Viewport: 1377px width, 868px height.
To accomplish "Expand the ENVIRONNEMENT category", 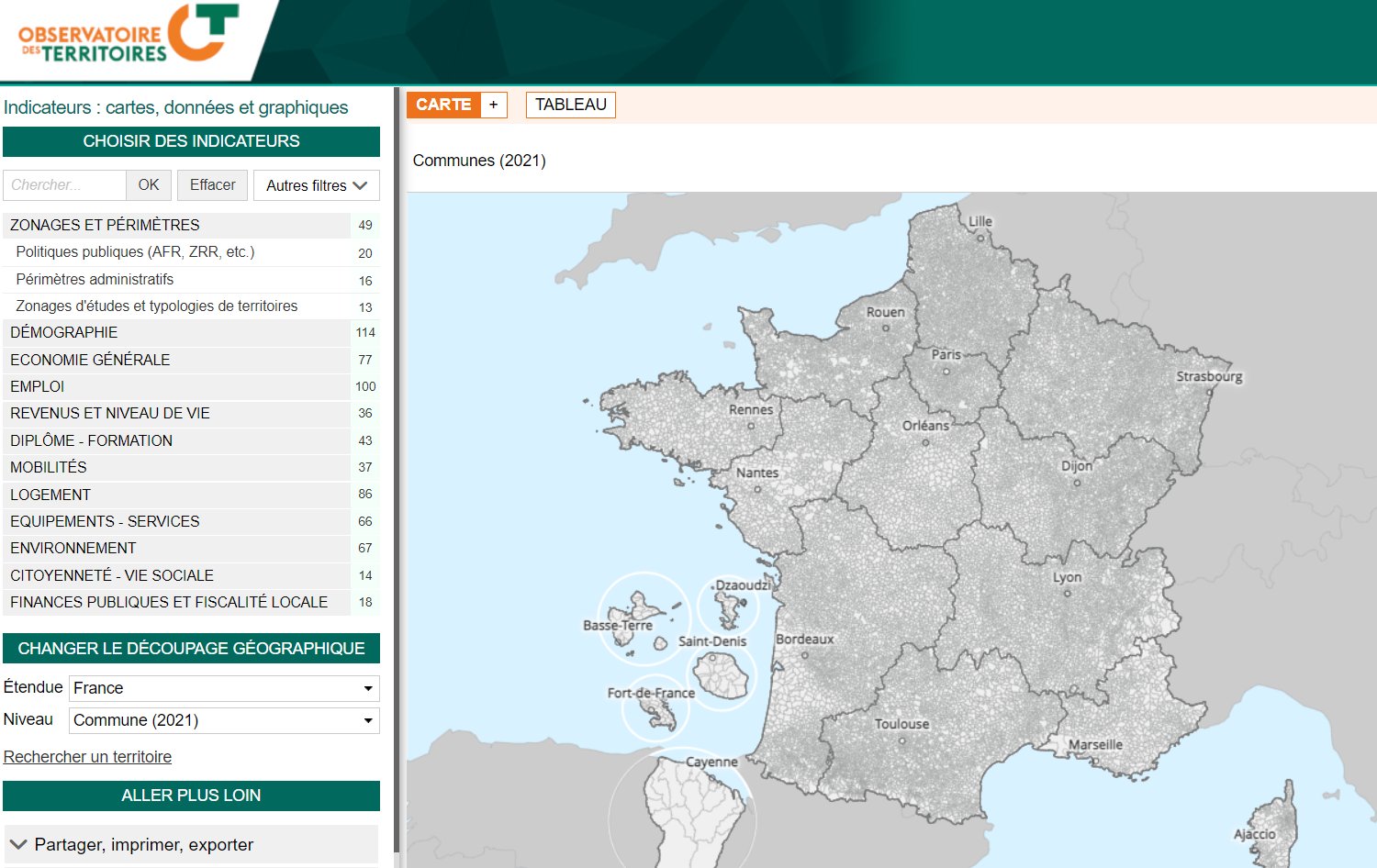I will coord(177,548).
